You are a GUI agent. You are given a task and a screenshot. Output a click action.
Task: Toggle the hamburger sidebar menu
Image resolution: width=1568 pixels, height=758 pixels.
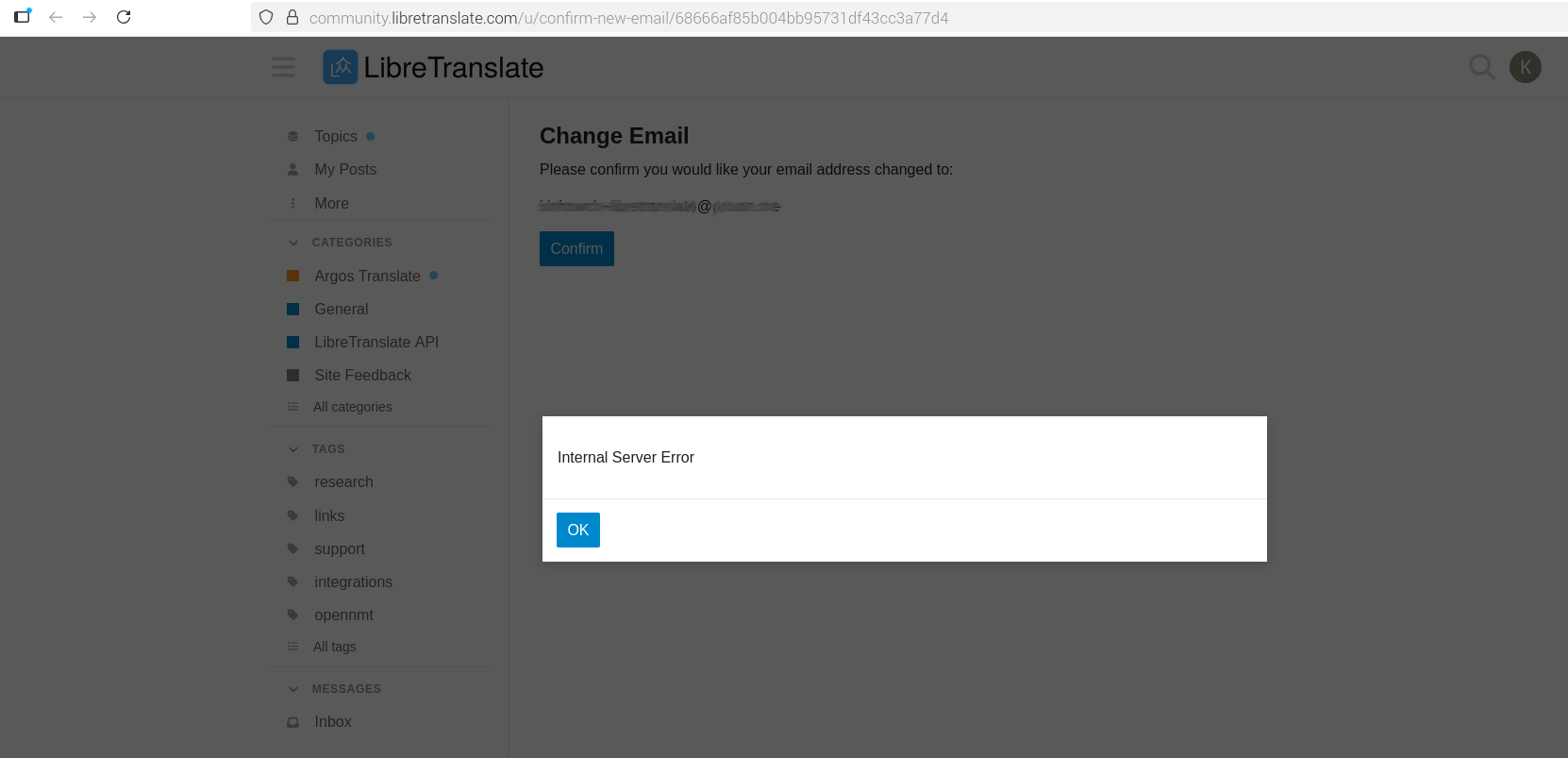coord(283,67)
